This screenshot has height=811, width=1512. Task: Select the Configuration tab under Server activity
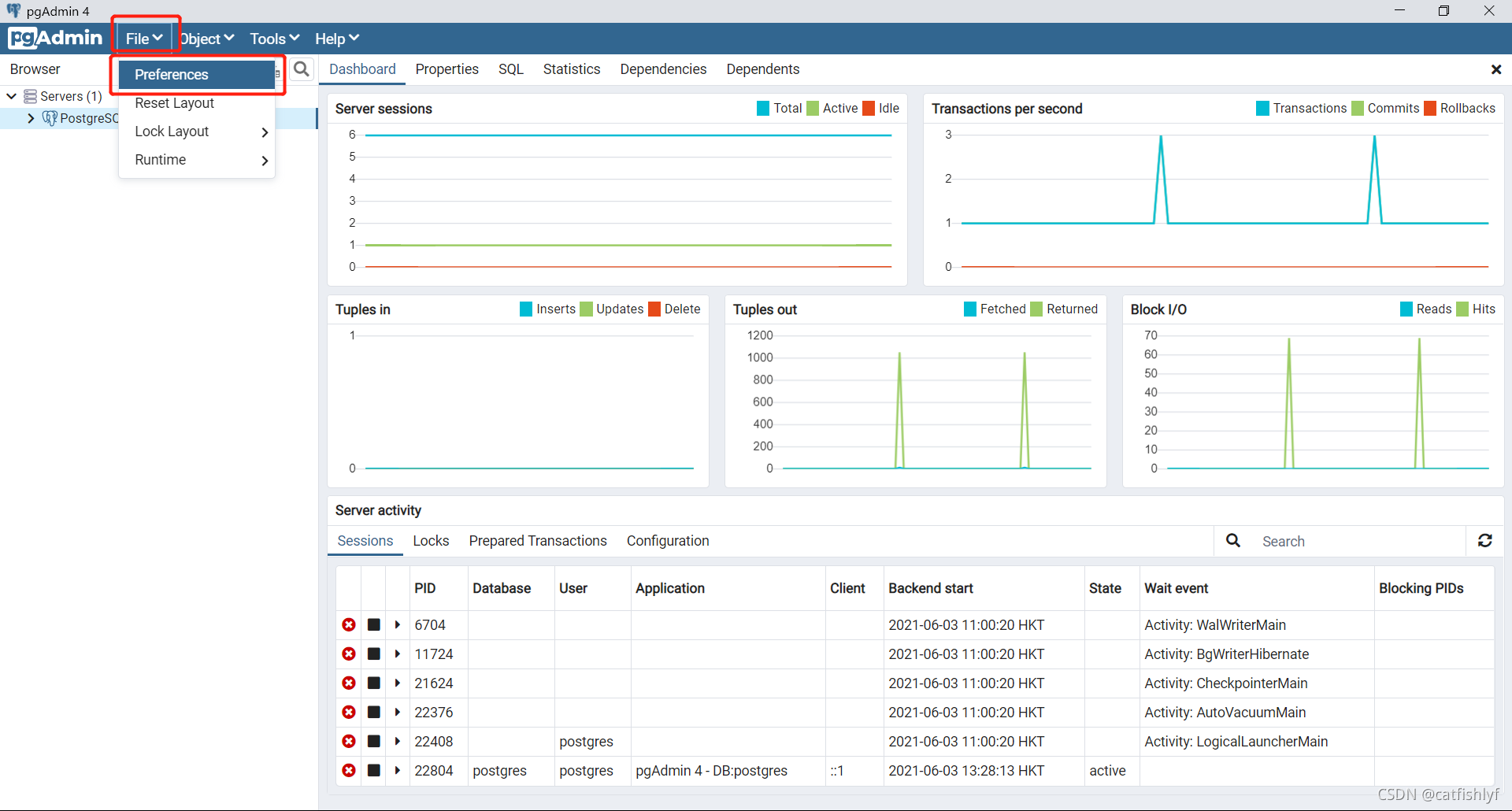[668, 541]
